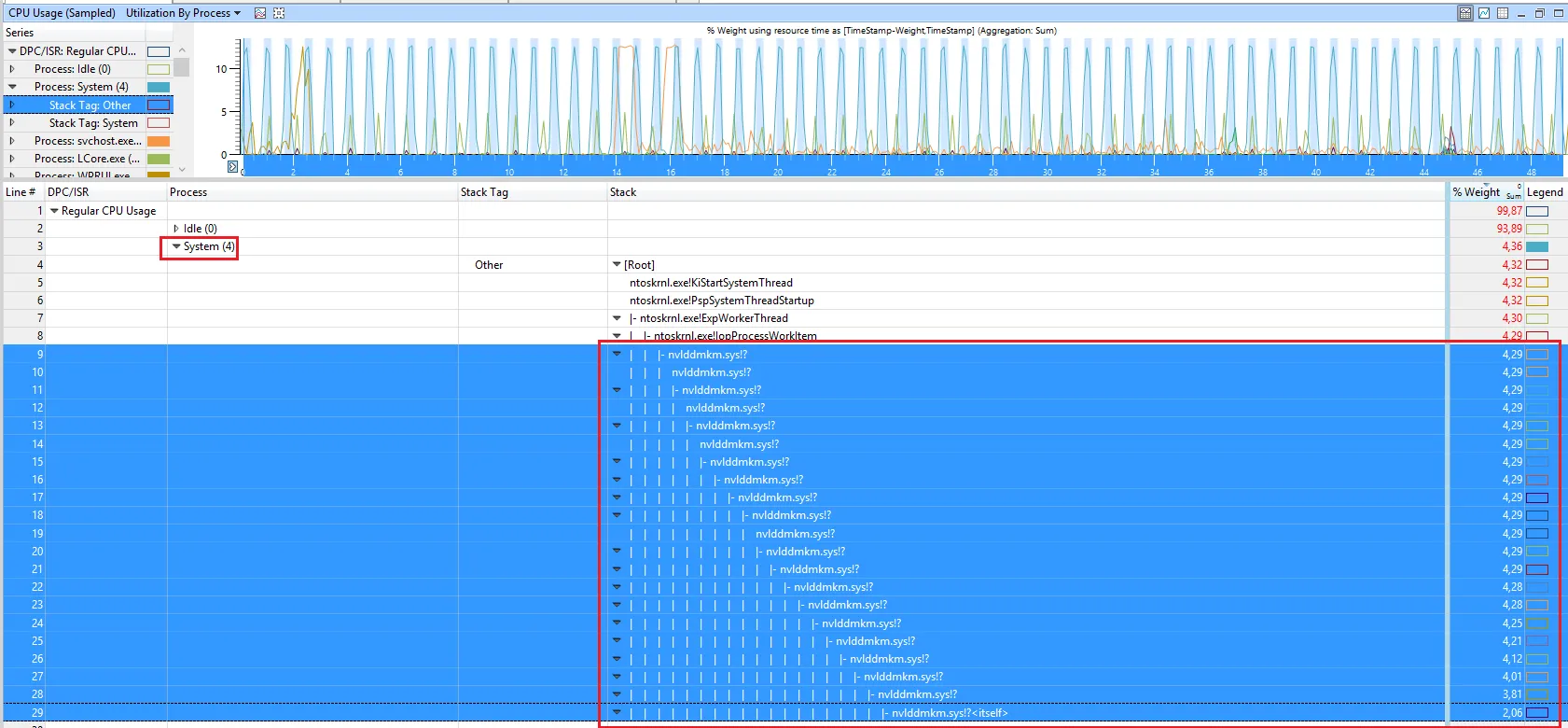Viewport: 1568px width, 728px height.
Task: Toggle color swatch for Stack Tag: System series
Action: [159, 123]
